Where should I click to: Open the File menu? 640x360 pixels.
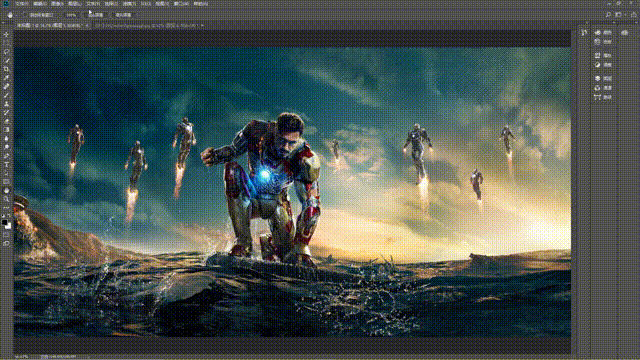22,4
